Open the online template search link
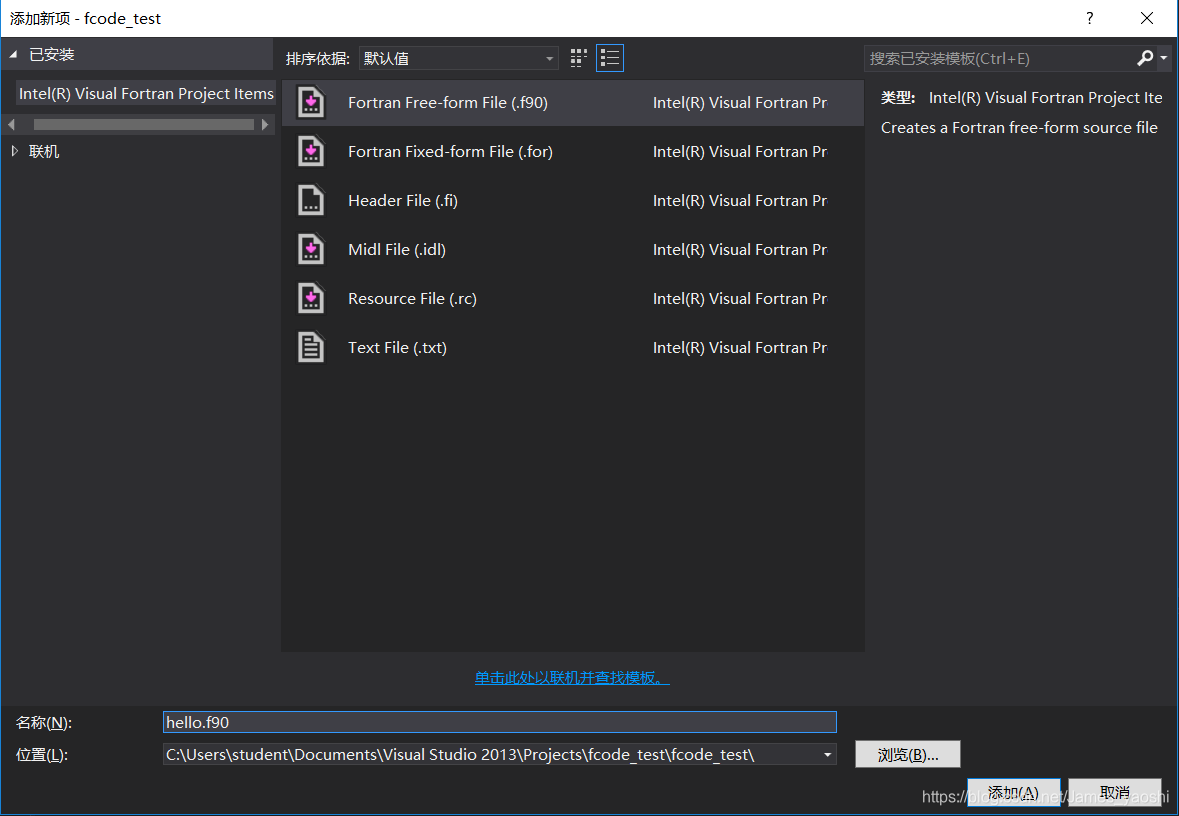 coord(571,678)
